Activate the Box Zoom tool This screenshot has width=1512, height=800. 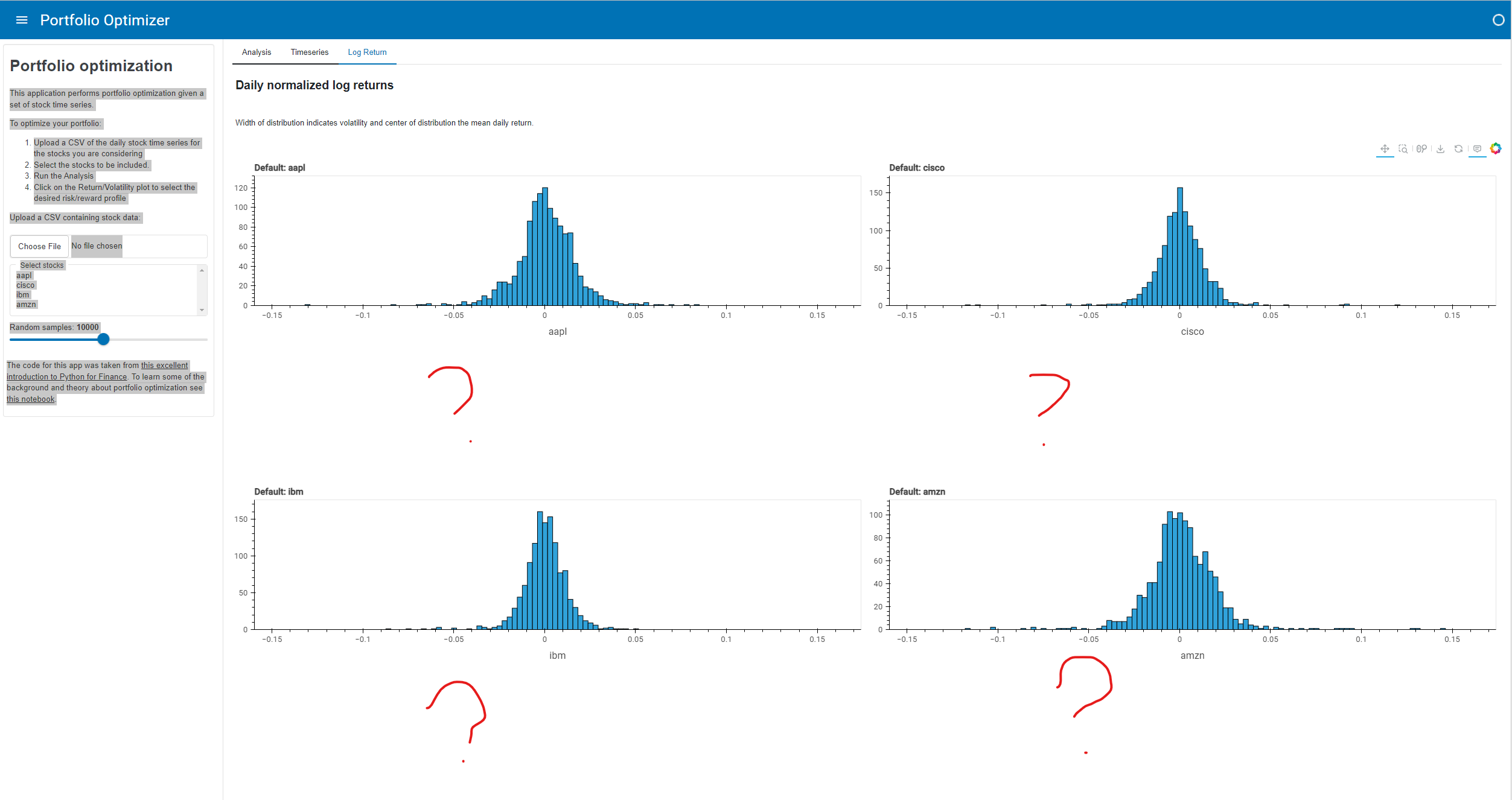(x=1403, y=148)
